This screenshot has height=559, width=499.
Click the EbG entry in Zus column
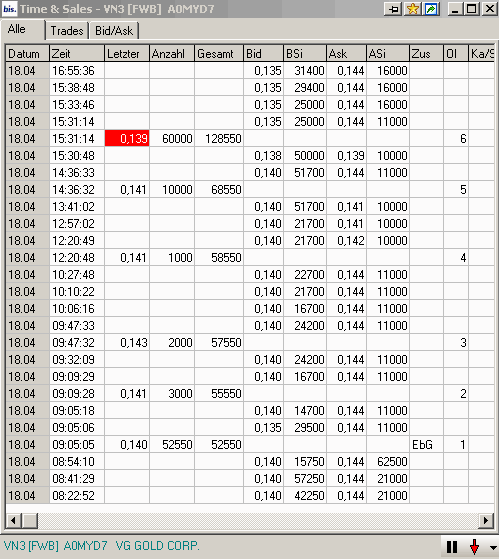pos(426,445)
